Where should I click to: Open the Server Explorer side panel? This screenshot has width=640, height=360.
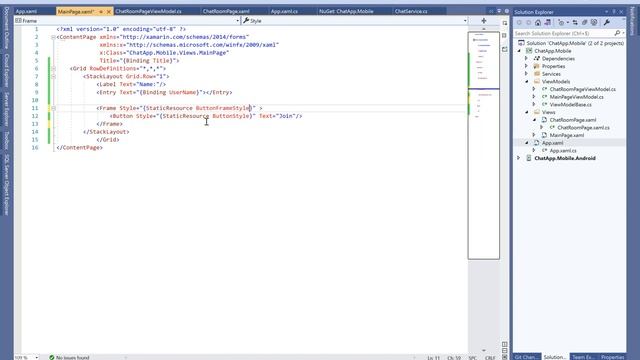7,109
